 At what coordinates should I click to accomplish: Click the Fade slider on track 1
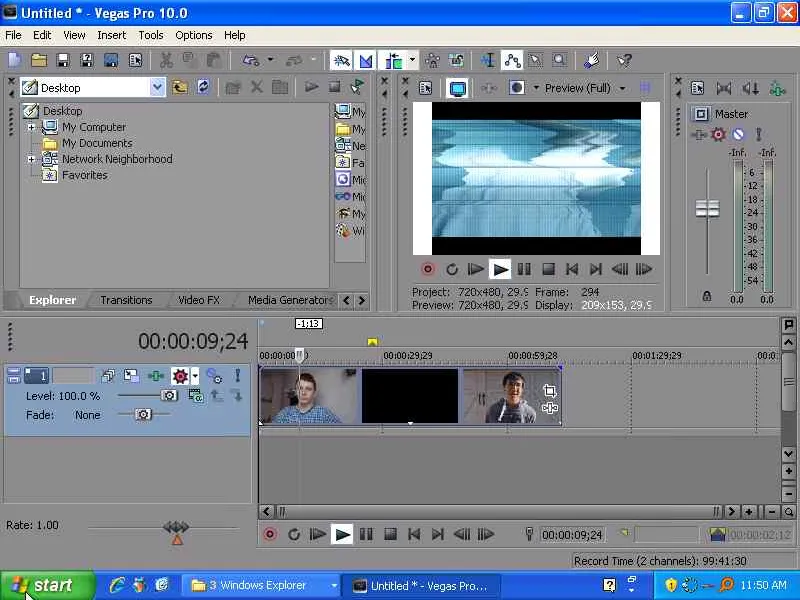[143, 414]
